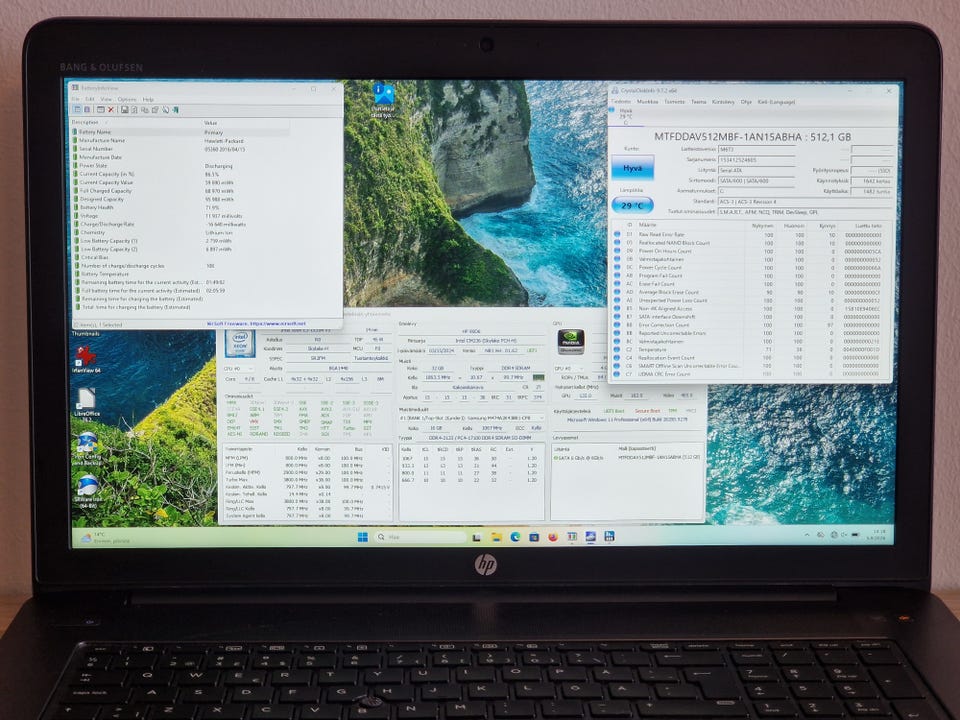
Task: Launch Firefox from the taskbar
Action: click(553, 537)
